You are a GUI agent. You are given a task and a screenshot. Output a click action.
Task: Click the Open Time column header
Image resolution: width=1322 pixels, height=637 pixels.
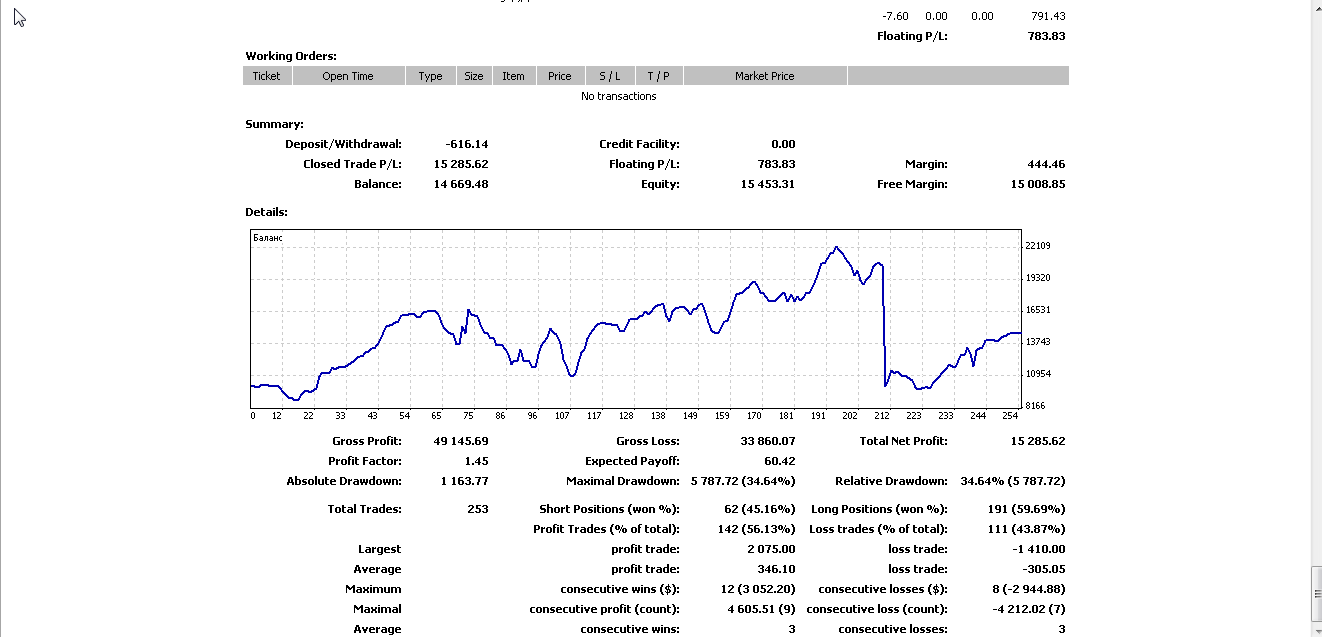pos(348,76)
